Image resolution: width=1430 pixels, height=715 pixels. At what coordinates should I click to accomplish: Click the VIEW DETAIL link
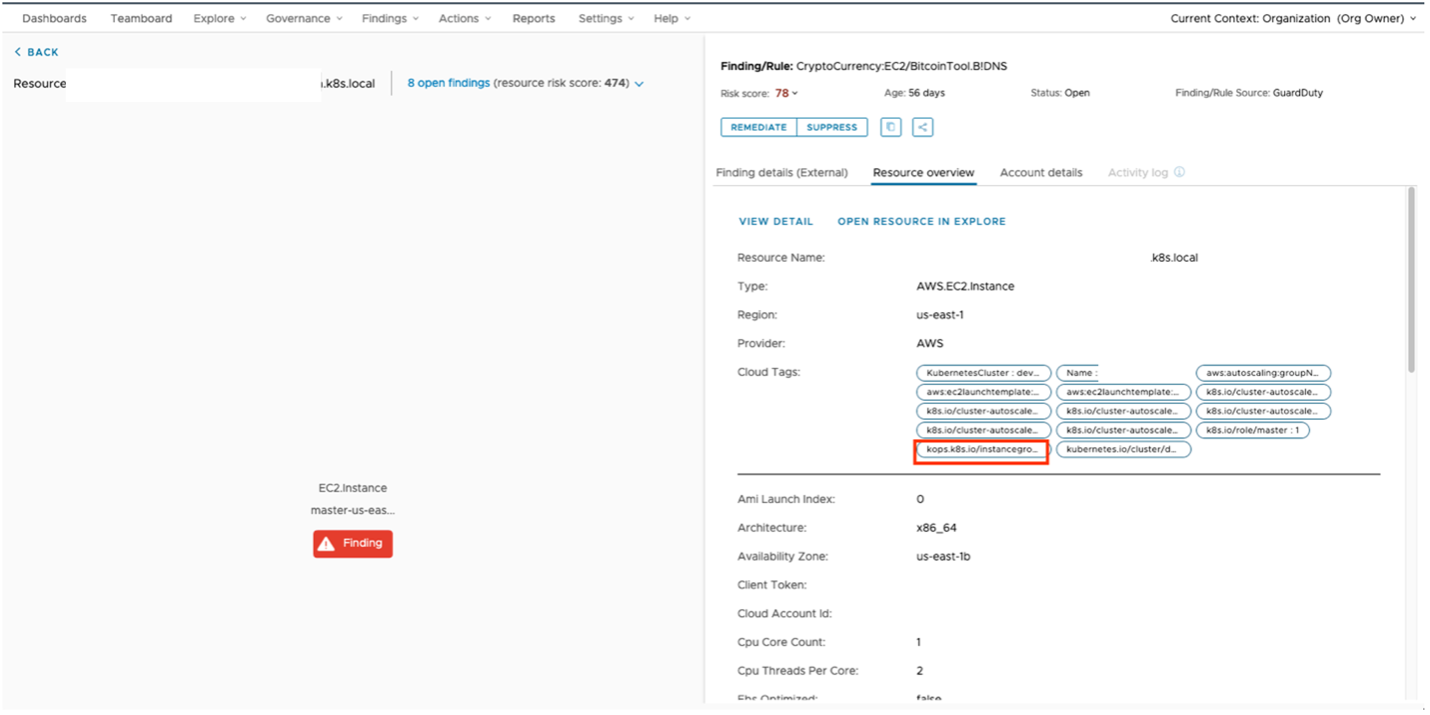[x=775, y=221]
